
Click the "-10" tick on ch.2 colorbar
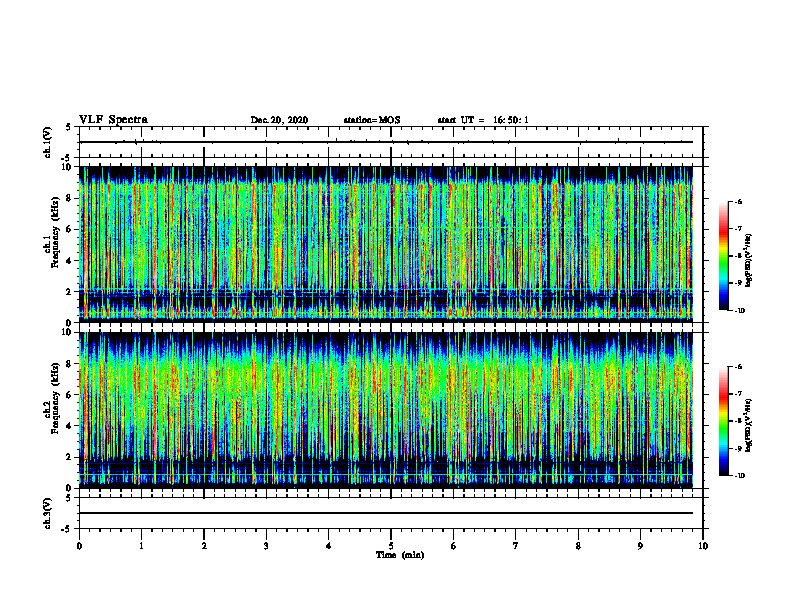(x=740, y=476)
